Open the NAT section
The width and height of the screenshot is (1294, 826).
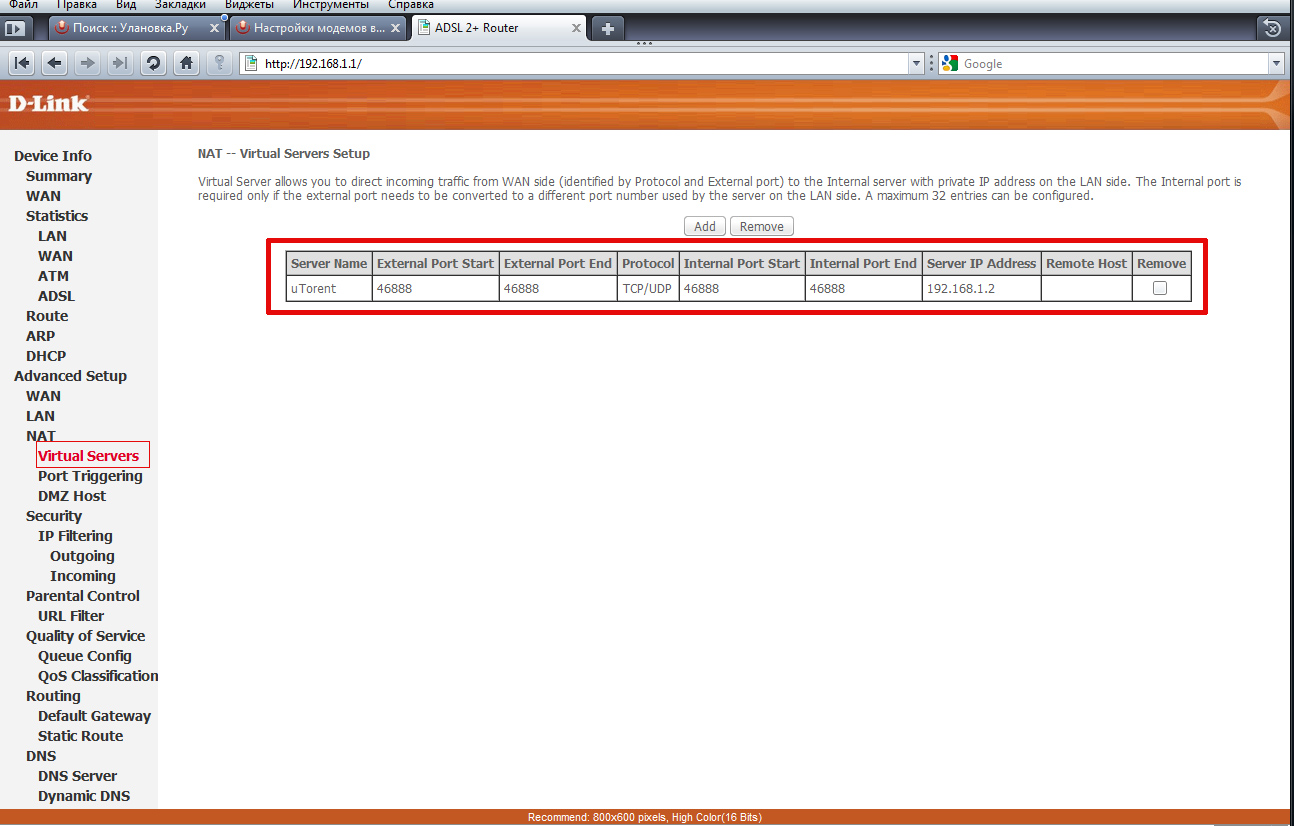pyautogui.click(x=41, y=436)
